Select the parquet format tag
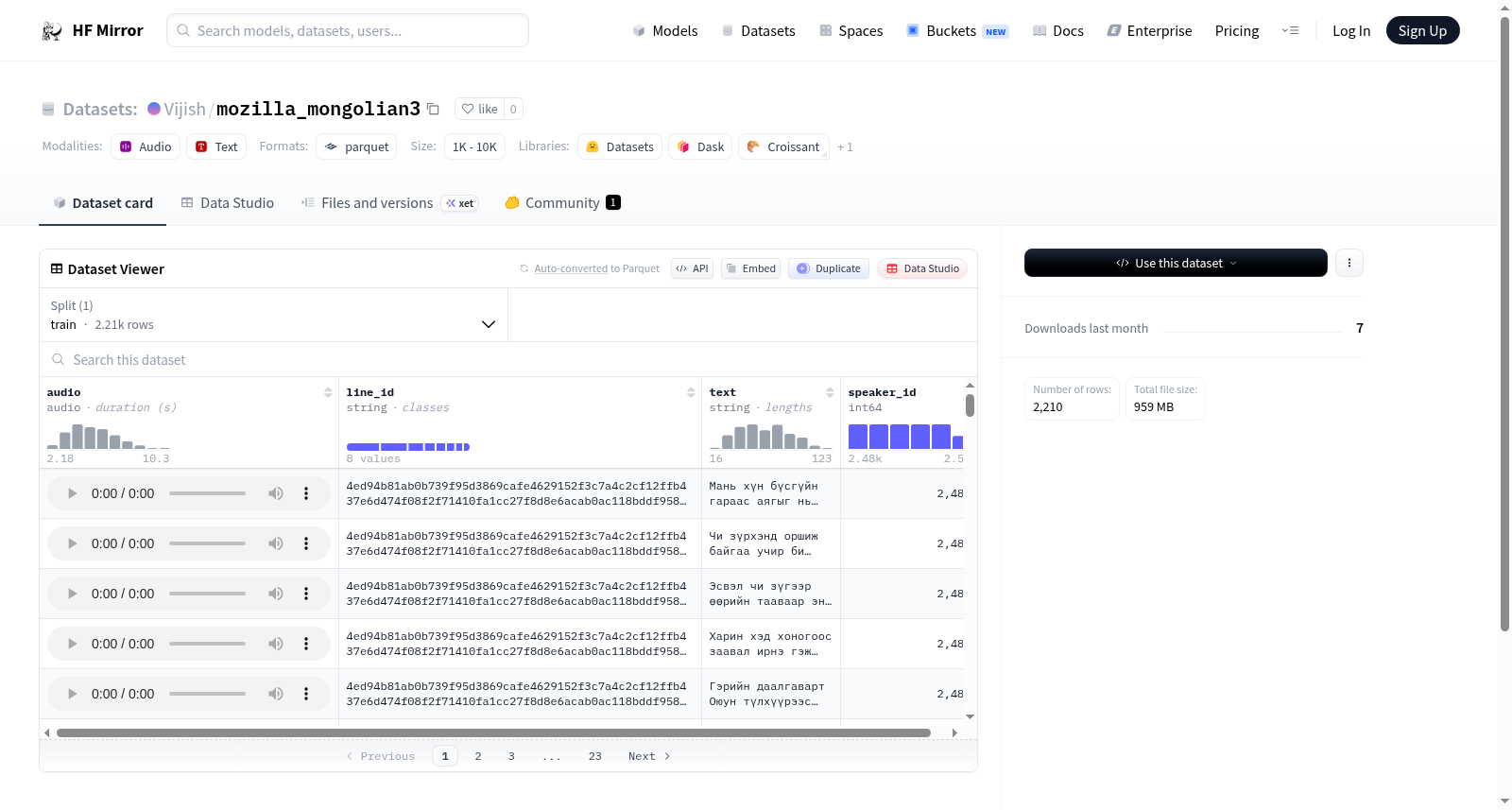This screenshot has height=810, width=1512. 356,146
